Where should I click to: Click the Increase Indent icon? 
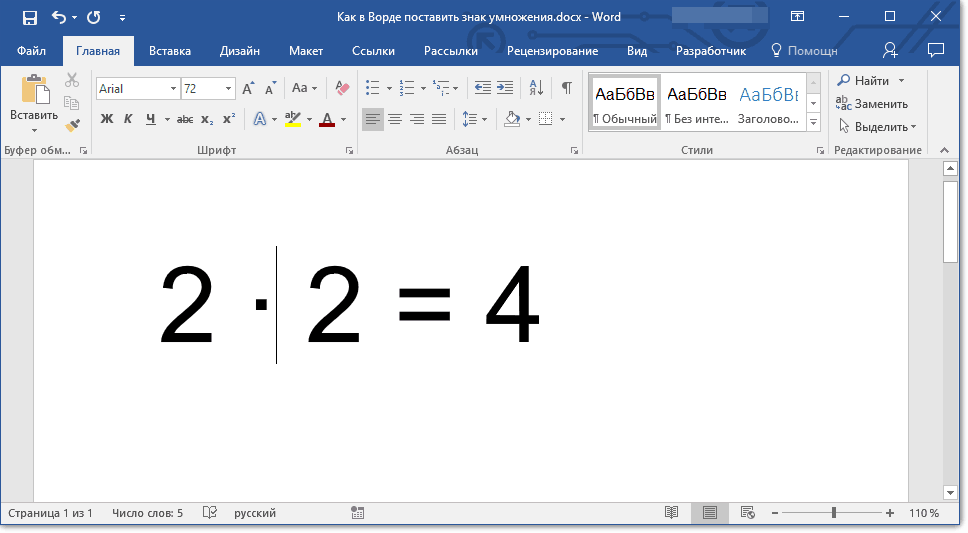coord(505,88)
